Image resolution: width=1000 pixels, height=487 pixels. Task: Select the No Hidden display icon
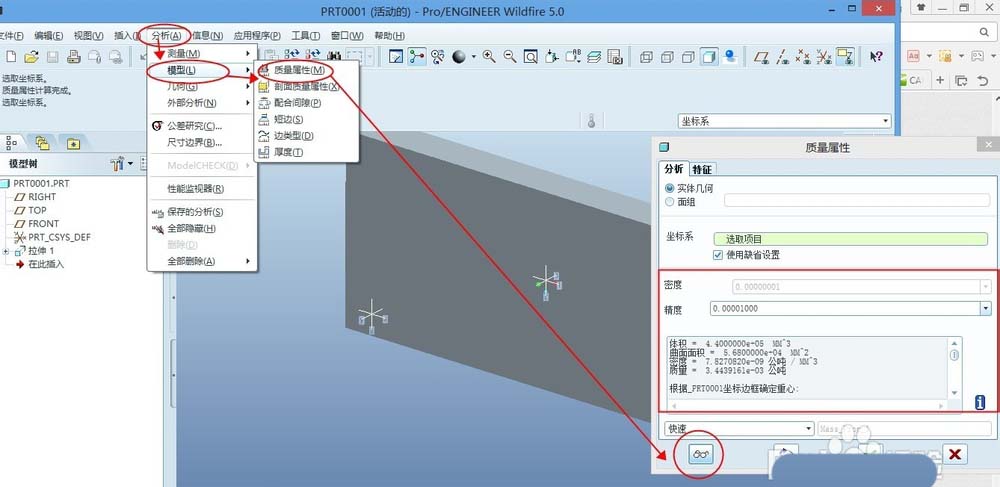click(x=688, y=57)
